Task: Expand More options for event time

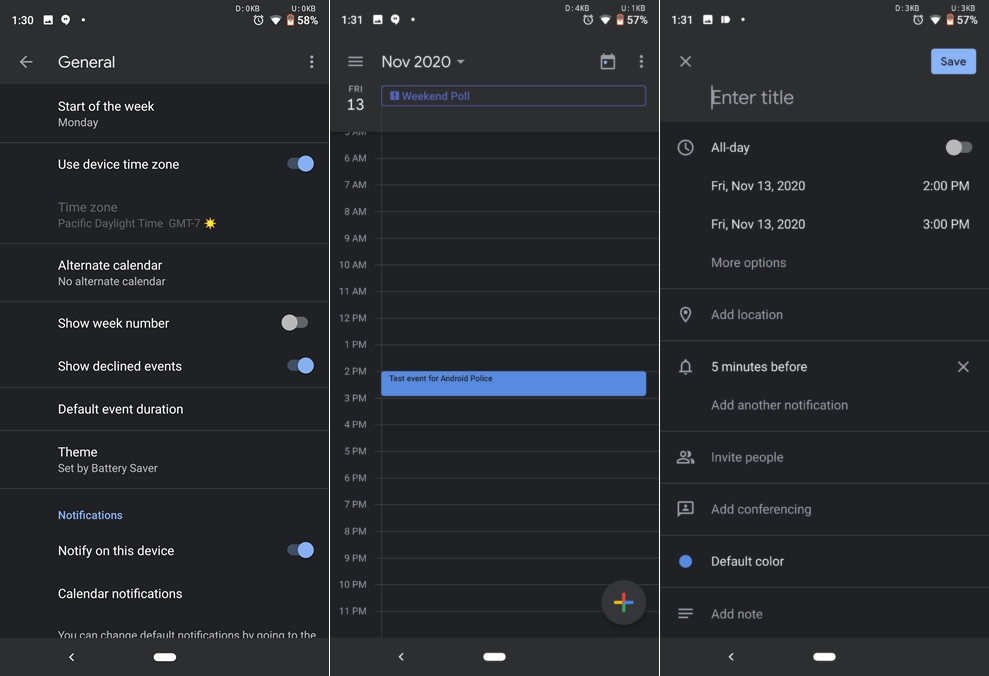Action: pyautogui.click(x=748, y=263)
